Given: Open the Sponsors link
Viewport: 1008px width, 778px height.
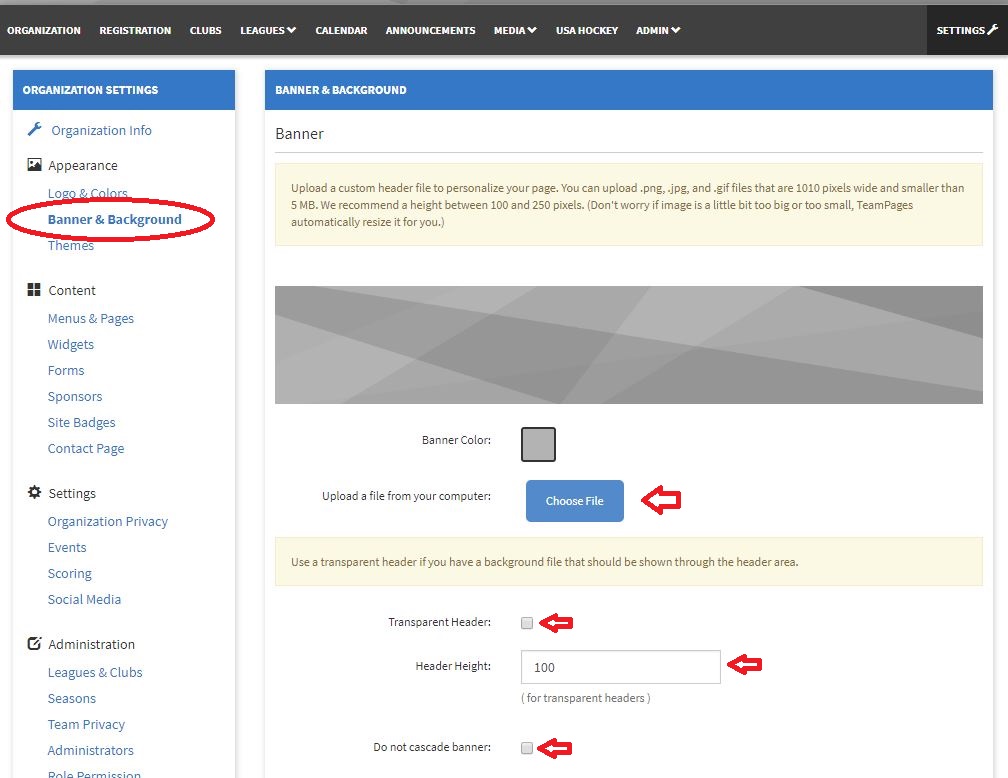Looking at the screenshot, I should pos(75,396).
